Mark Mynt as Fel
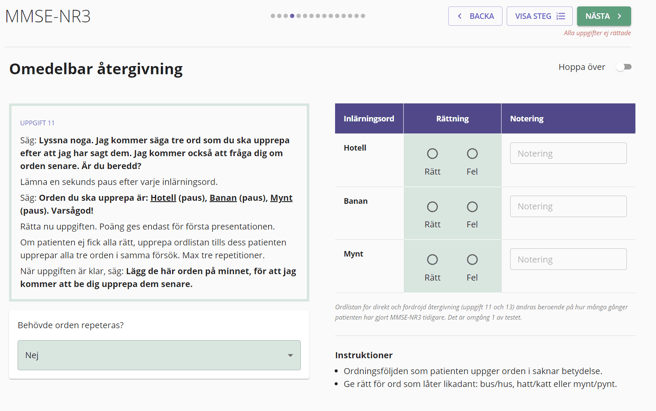The image size is (656, 411). pyautogui.click(x=472, y=260)
